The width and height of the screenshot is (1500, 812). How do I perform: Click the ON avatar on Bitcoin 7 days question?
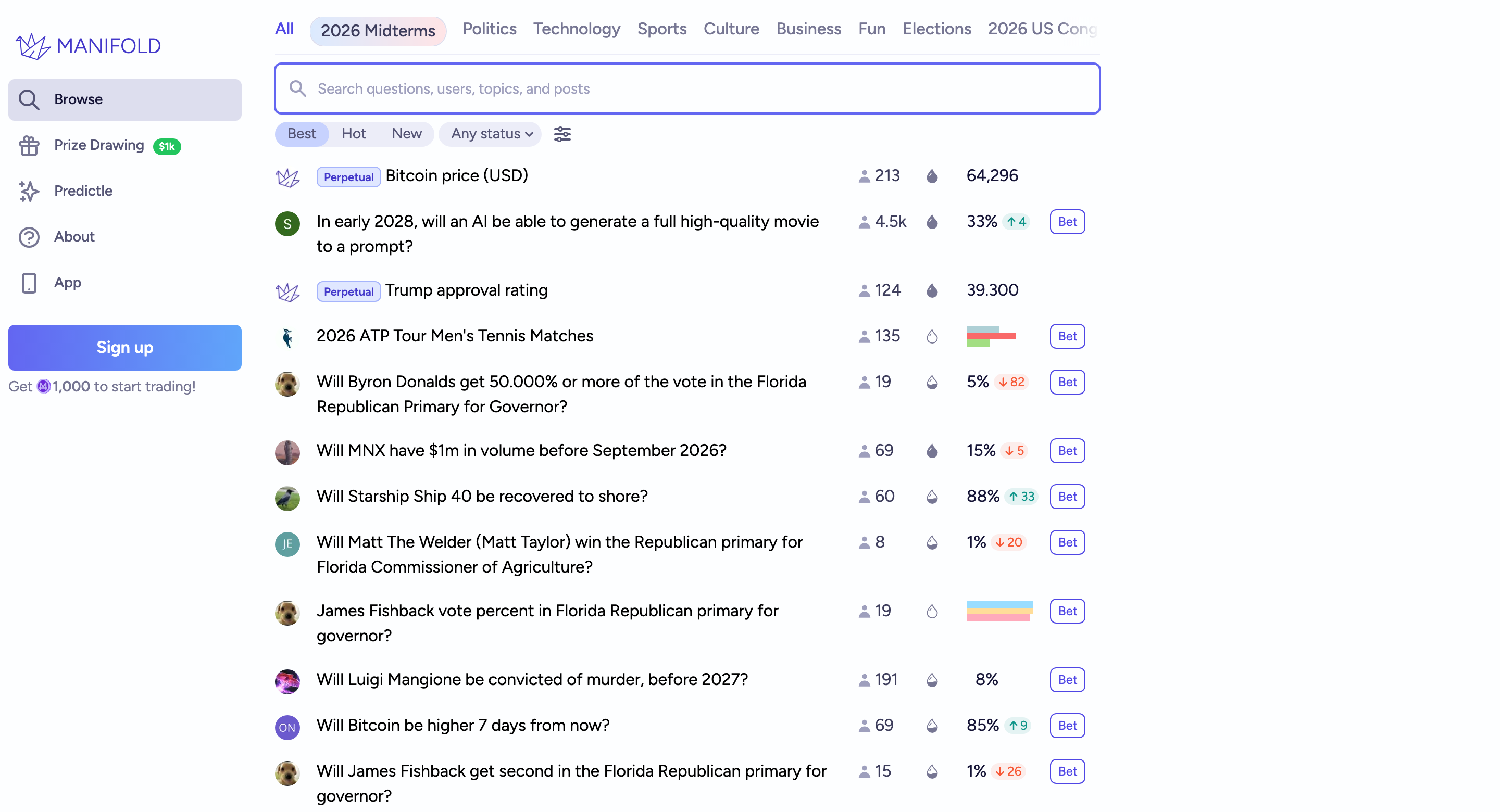(287, 728)
